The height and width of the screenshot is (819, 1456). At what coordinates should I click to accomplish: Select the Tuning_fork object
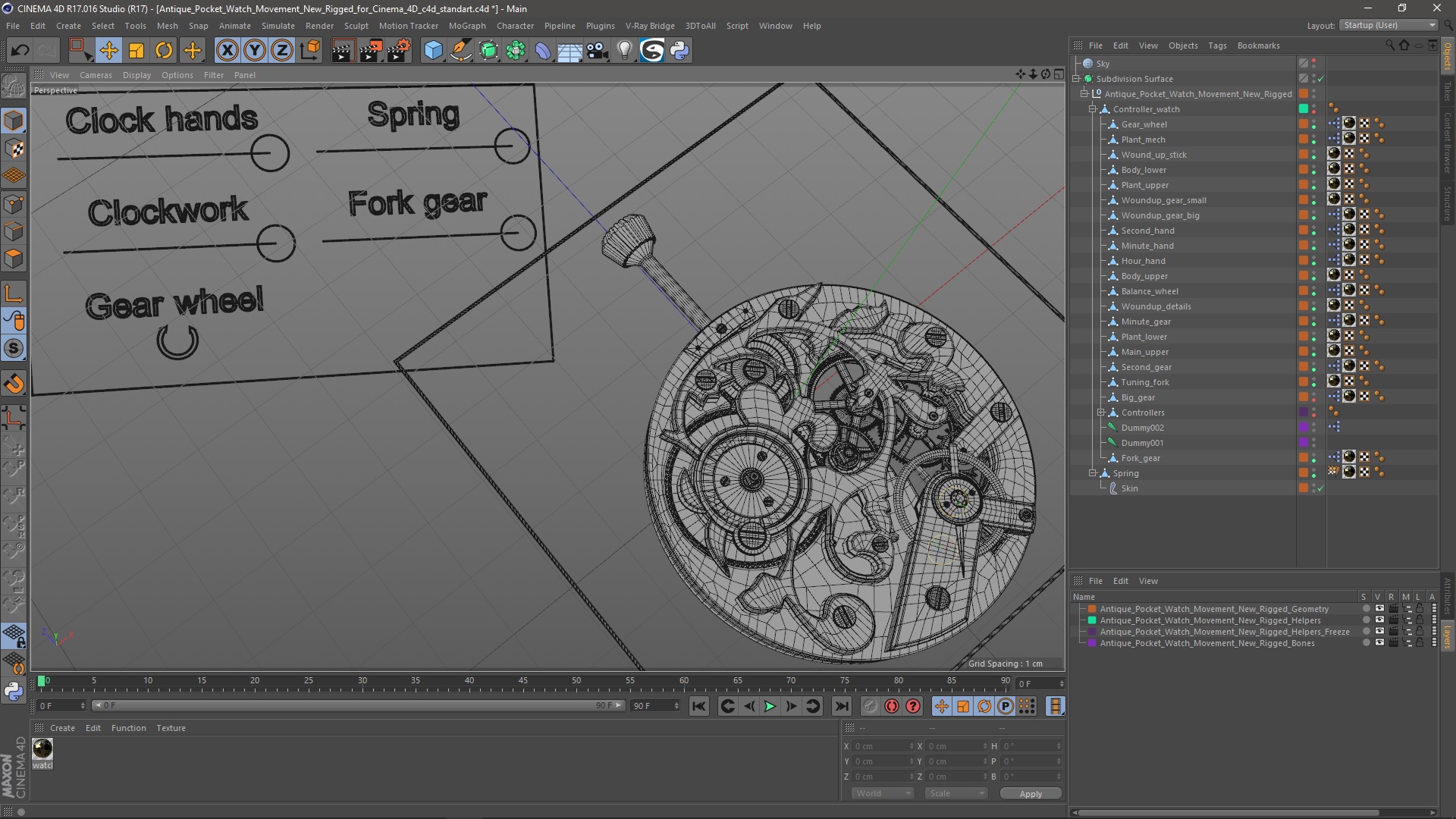(1145, 382)
